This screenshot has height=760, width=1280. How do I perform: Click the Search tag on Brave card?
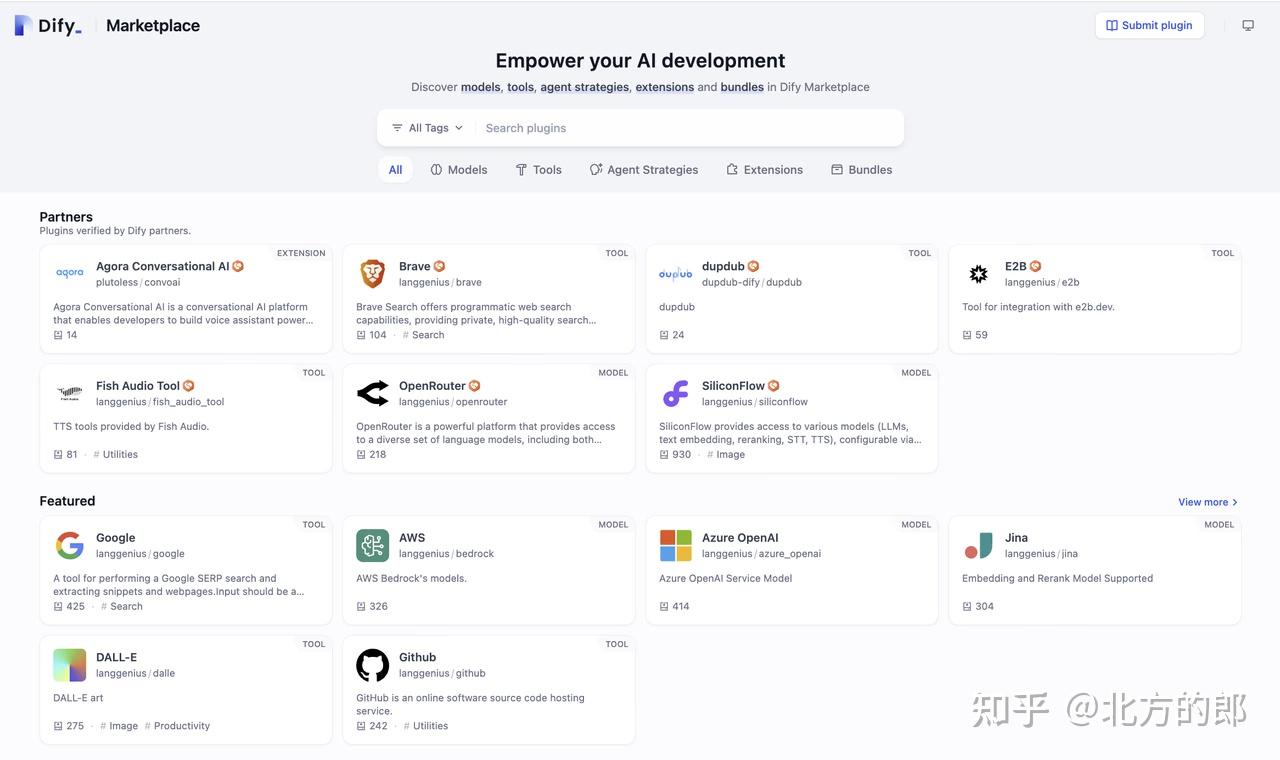tap(424, 335)
